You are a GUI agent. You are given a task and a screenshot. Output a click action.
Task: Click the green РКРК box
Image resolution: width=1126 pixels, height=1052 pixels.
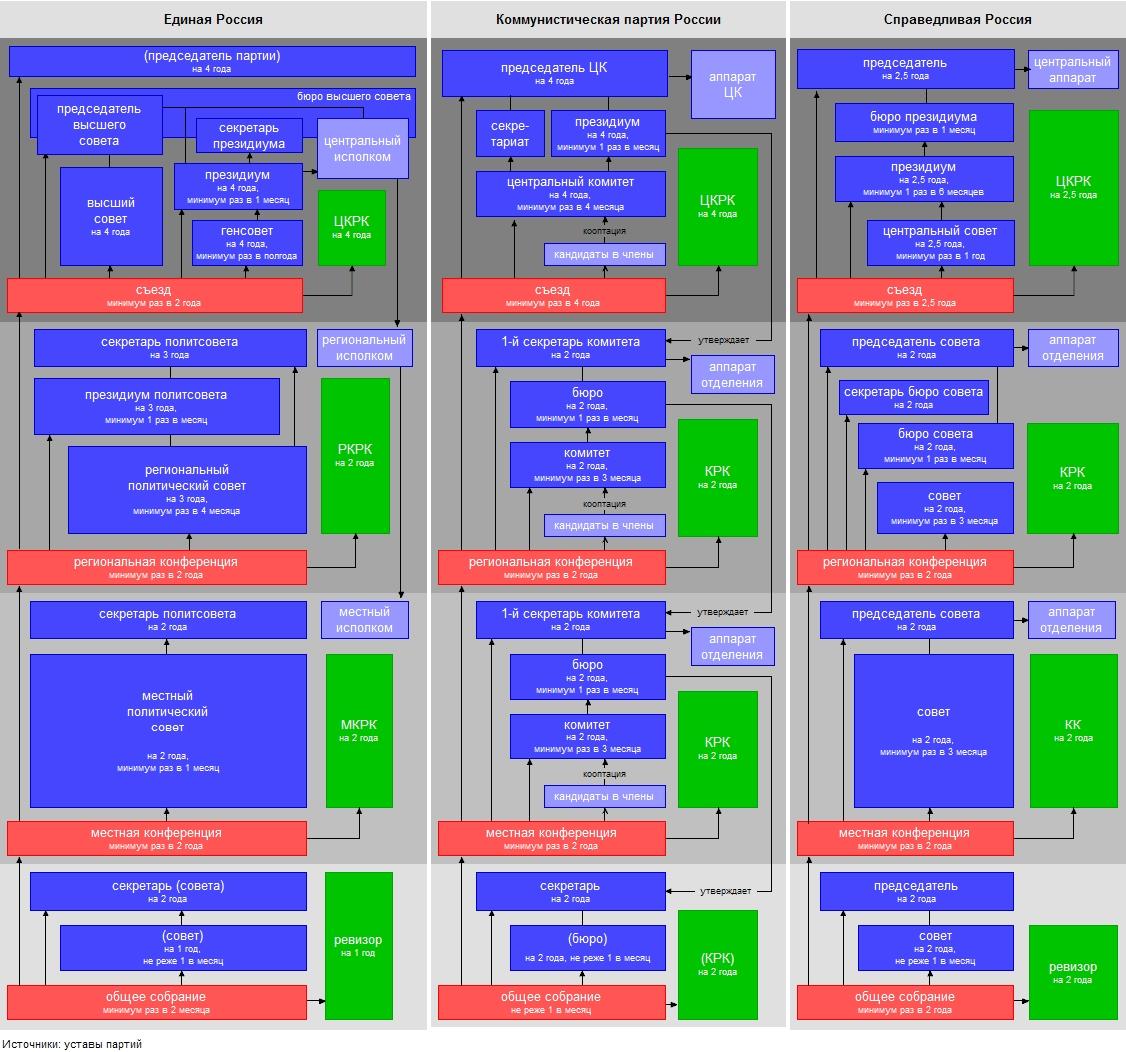[x=355, y=455]
